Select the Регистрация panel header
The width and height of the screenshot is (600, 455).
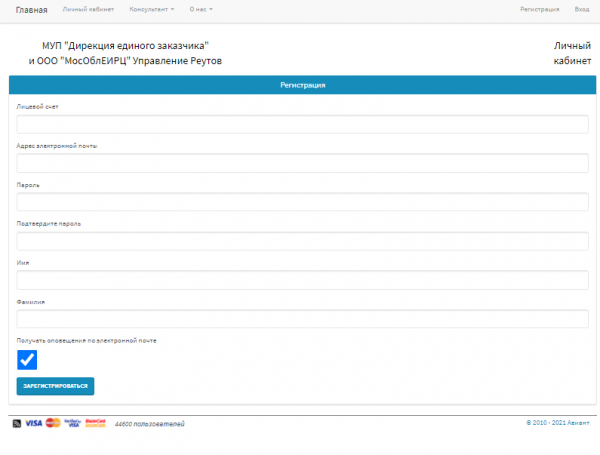[x=302, y=85]
